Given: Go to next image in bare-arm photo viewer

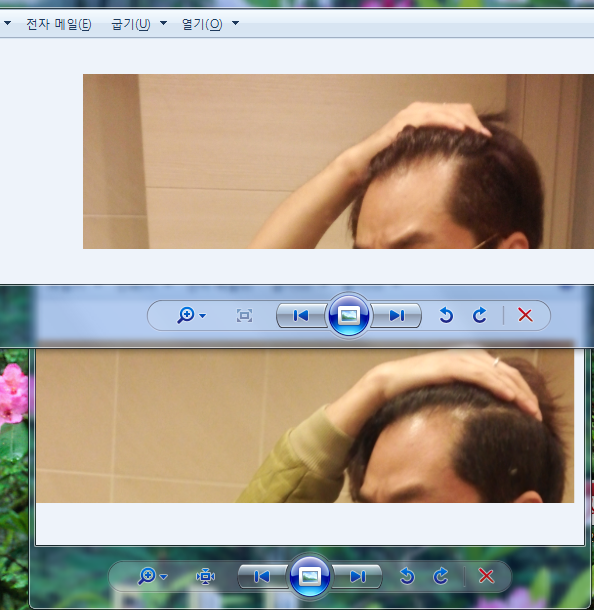Looking at the screenshot, I should pyautogui.click(x=396, y=316).
